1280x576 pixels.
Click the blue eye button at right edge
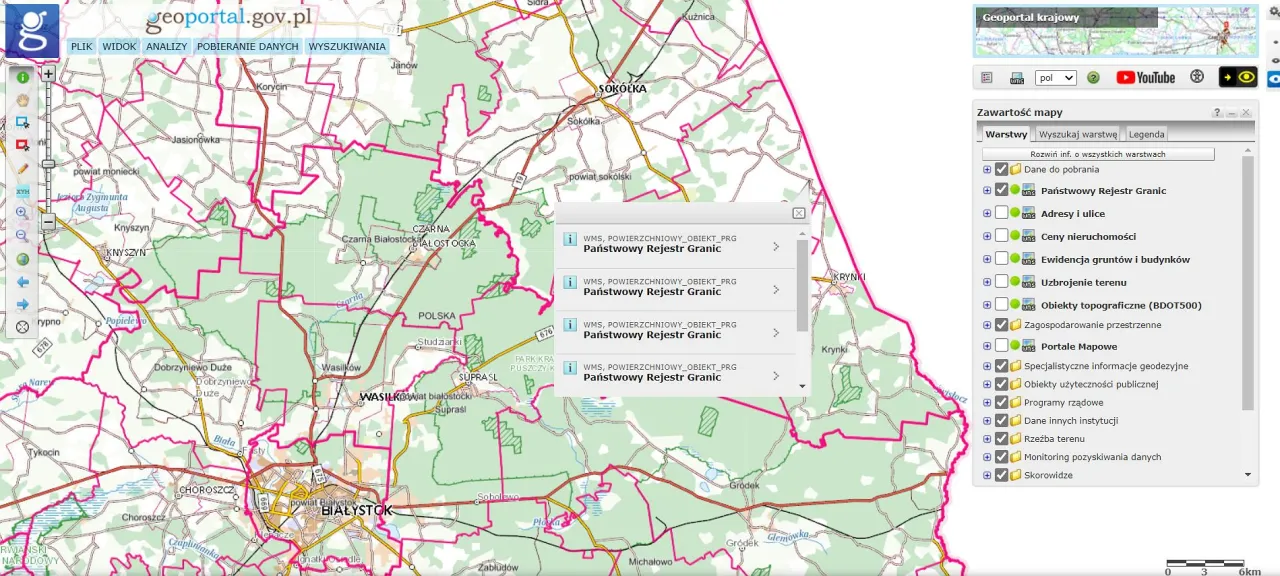pyautogui.click(x=1273, y=77)
